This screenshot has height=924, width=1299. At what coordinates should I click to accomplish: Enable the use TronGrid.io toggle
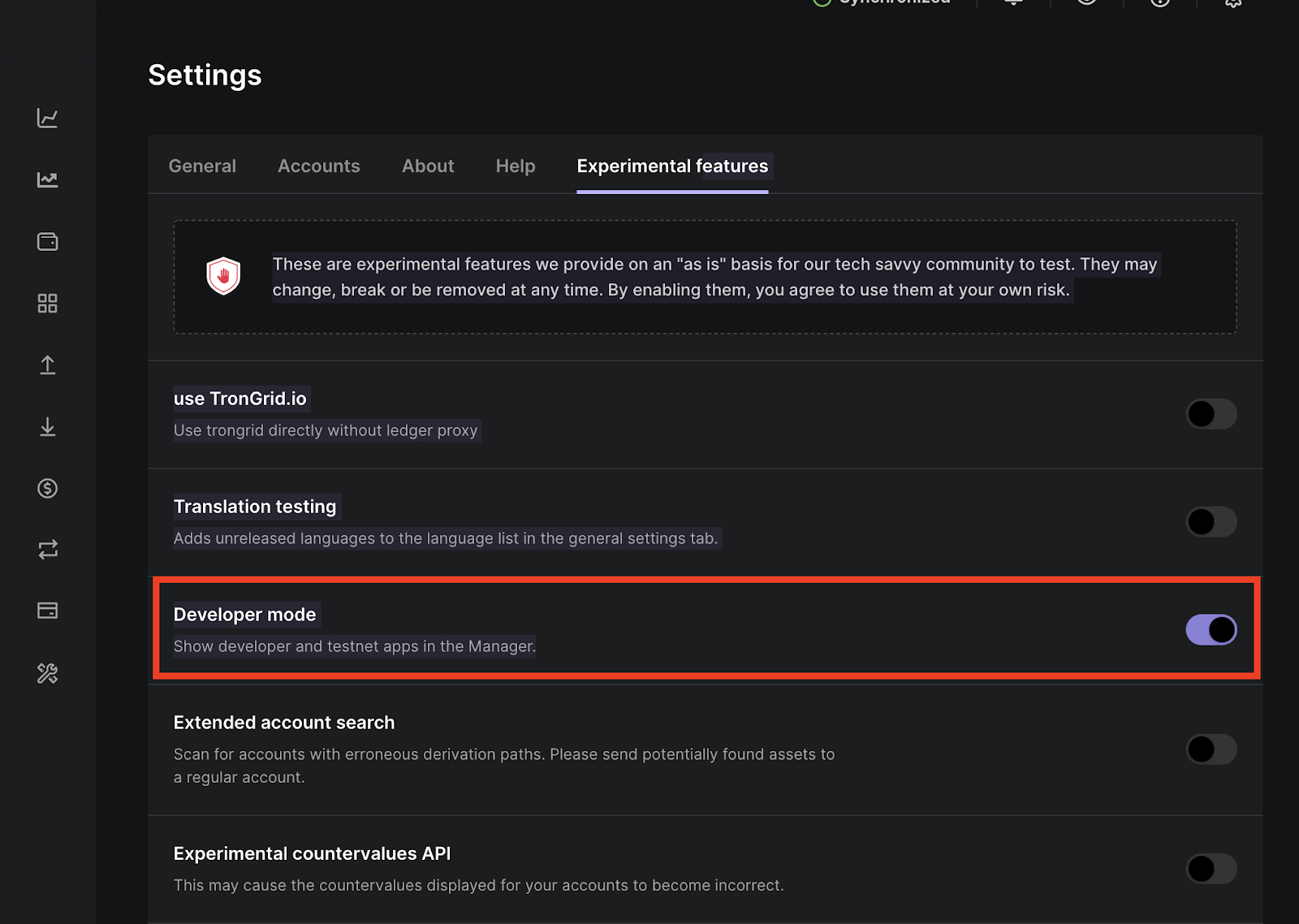tap(1211, 413)
